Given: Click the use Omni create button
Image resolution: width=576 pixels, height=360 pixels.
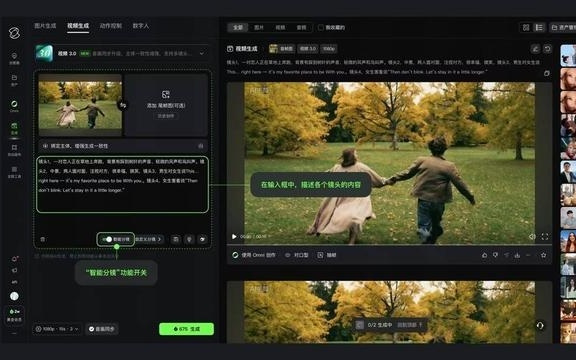Looking at the screenshot, I should [x=254, y=255].
